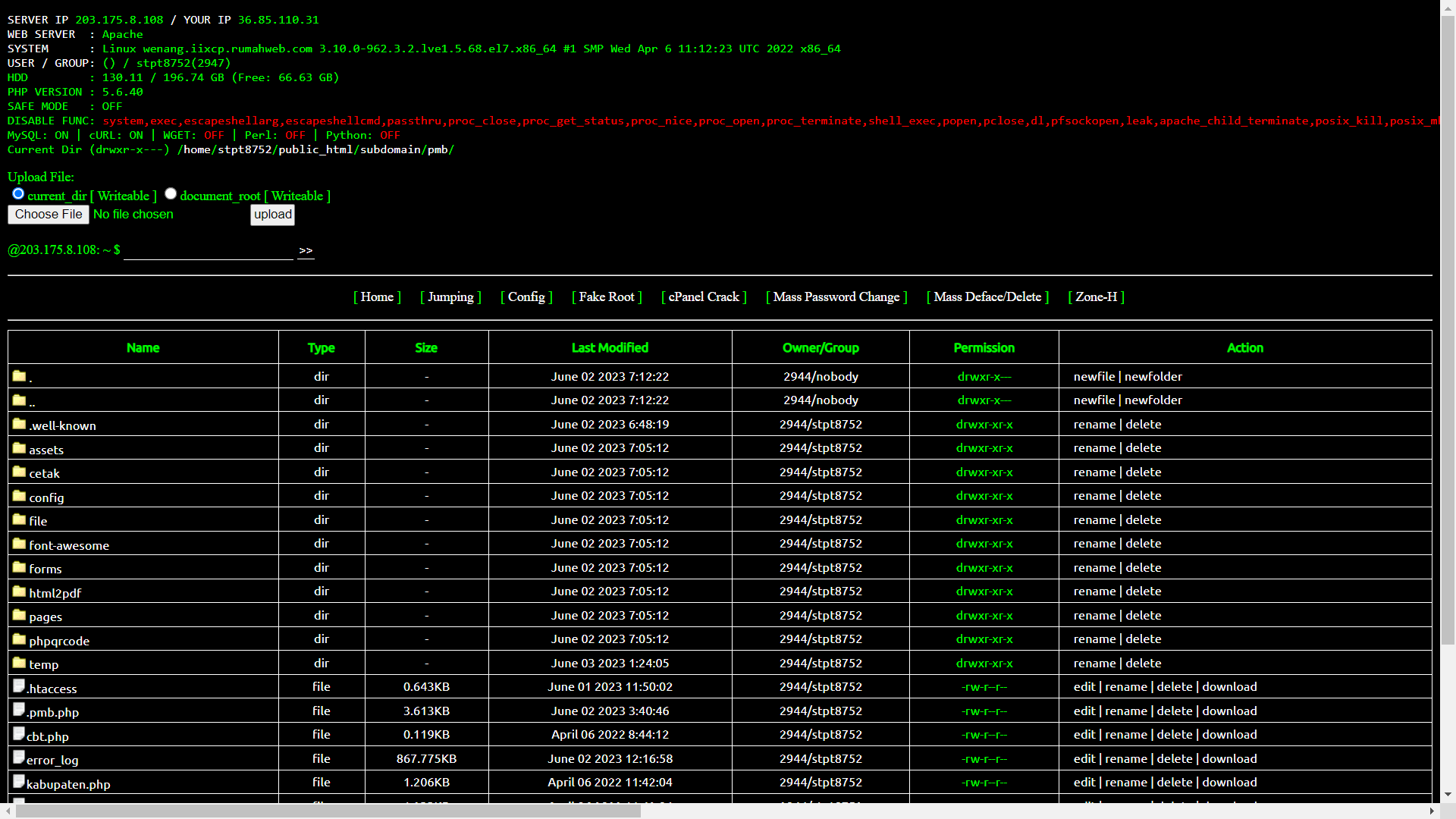
Task: Click the 'public_html' path segment link
Action: click(x=315, y=149)
